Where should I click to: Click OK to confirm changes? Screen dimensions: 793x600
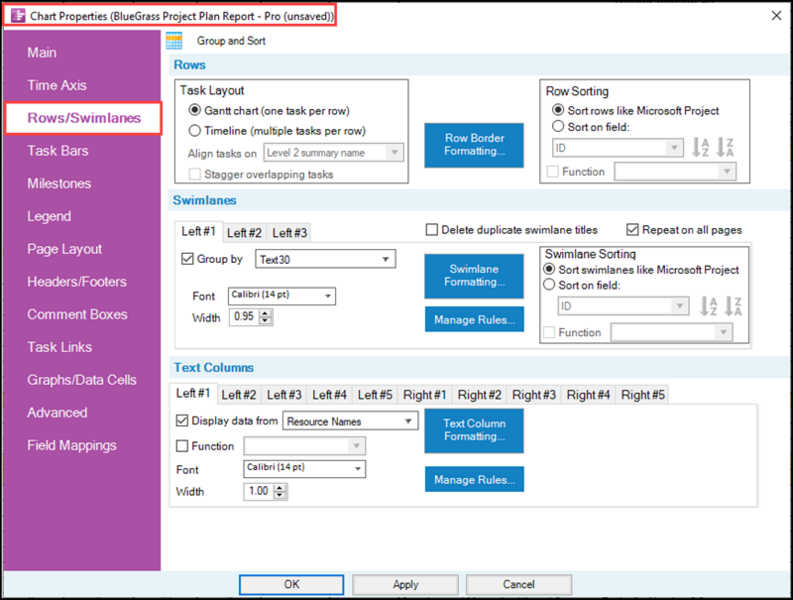click(x=291, y=584)
